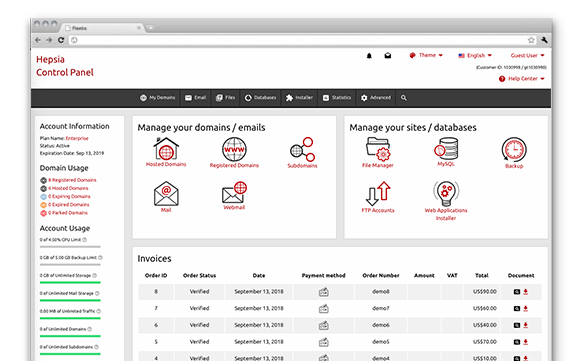
Task: Open the Mail envelope icon
Action: point(166,193)
